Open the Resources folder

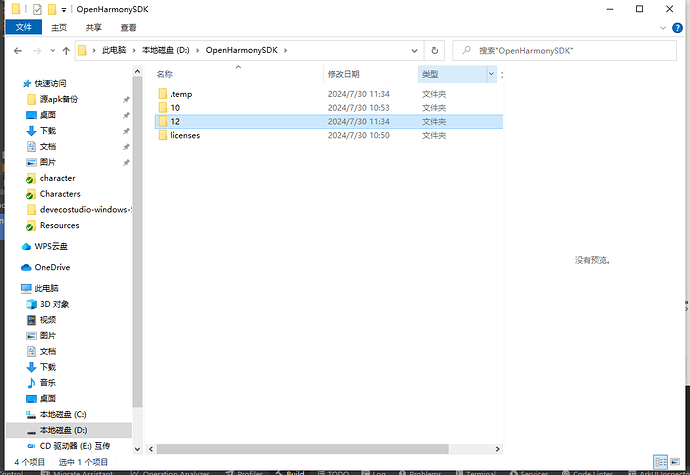click(59, 225)
